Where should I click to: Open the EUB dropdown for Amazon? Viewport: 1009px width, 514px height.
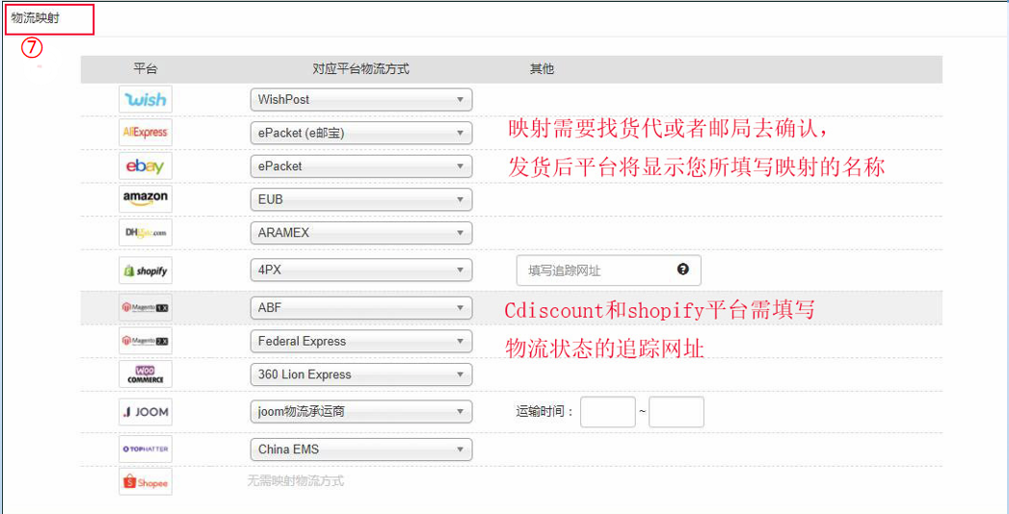pyautogui.click(x=361, y=199)
